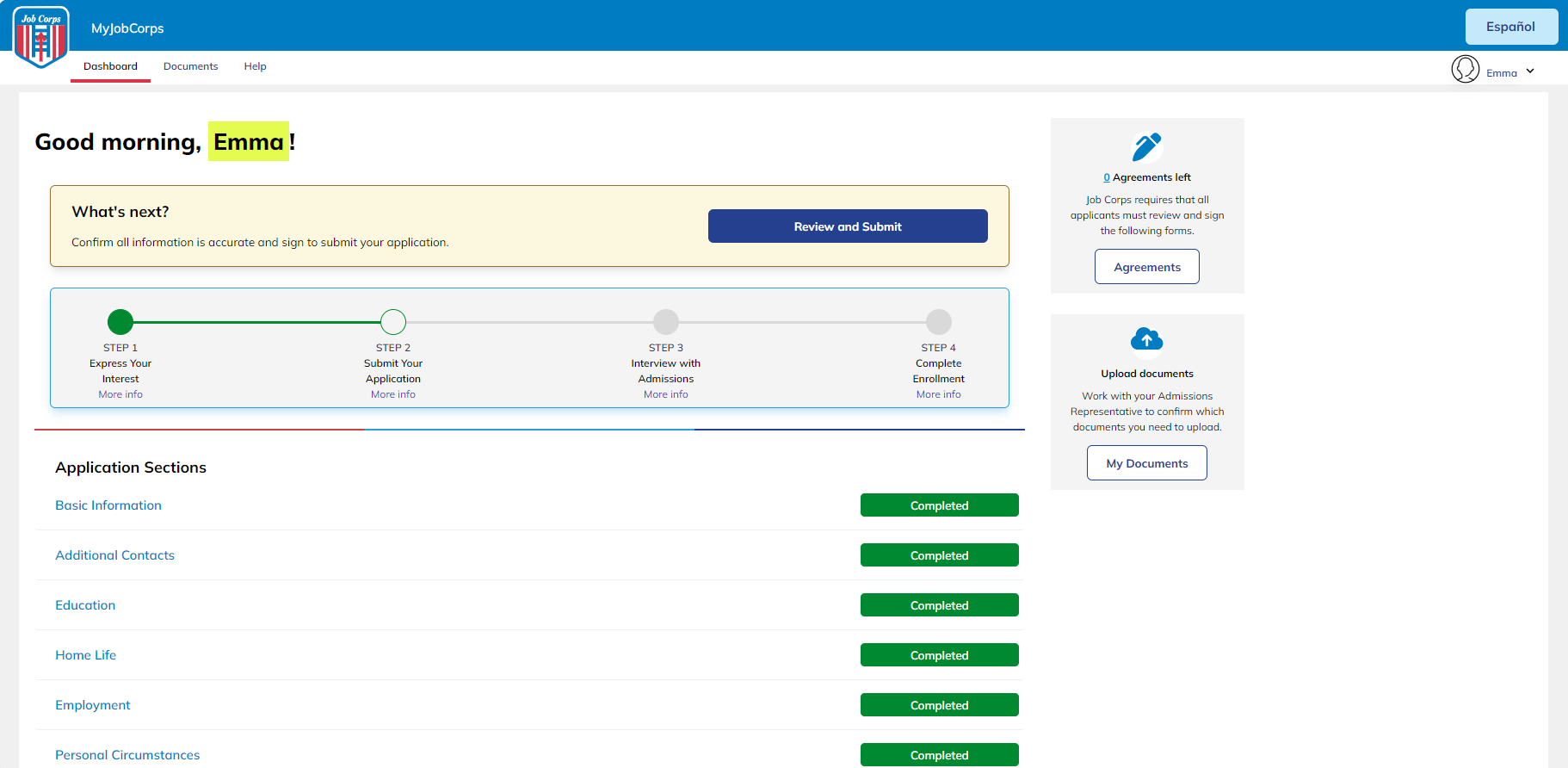1568x768 pixels.
Task: Click the Job Corps shield logo
Action: [40, 37]
